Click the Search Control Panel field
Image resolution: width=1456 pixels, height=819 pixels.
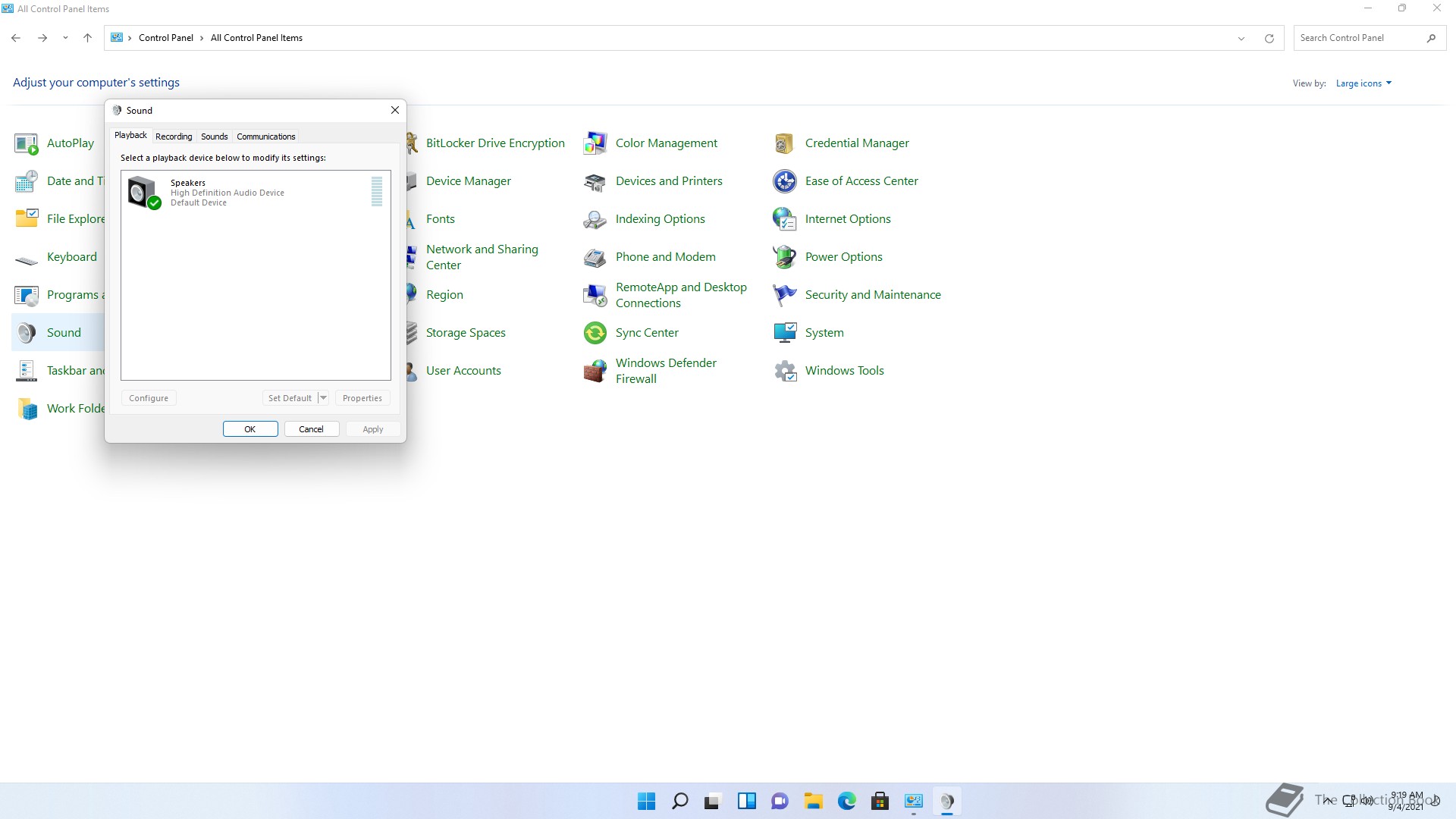click(1370, 38)
